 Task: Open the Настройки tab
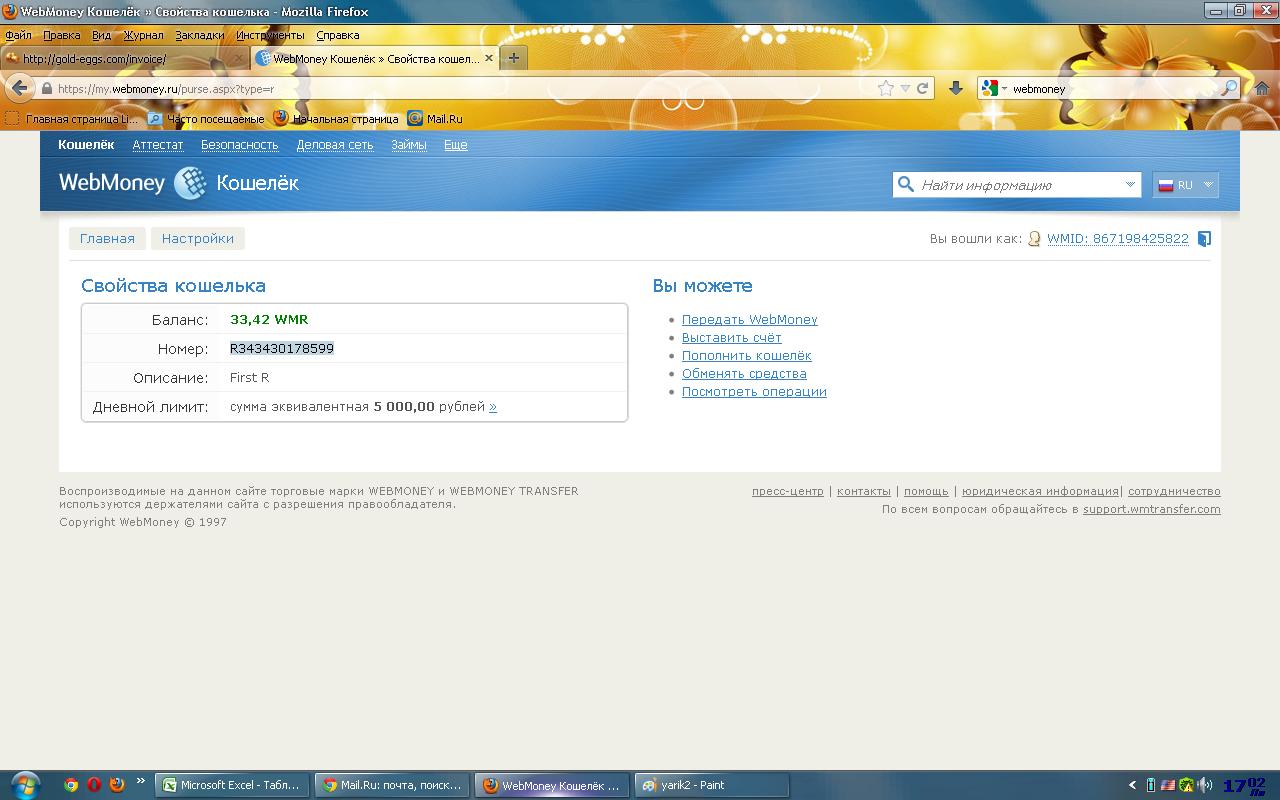198,238
